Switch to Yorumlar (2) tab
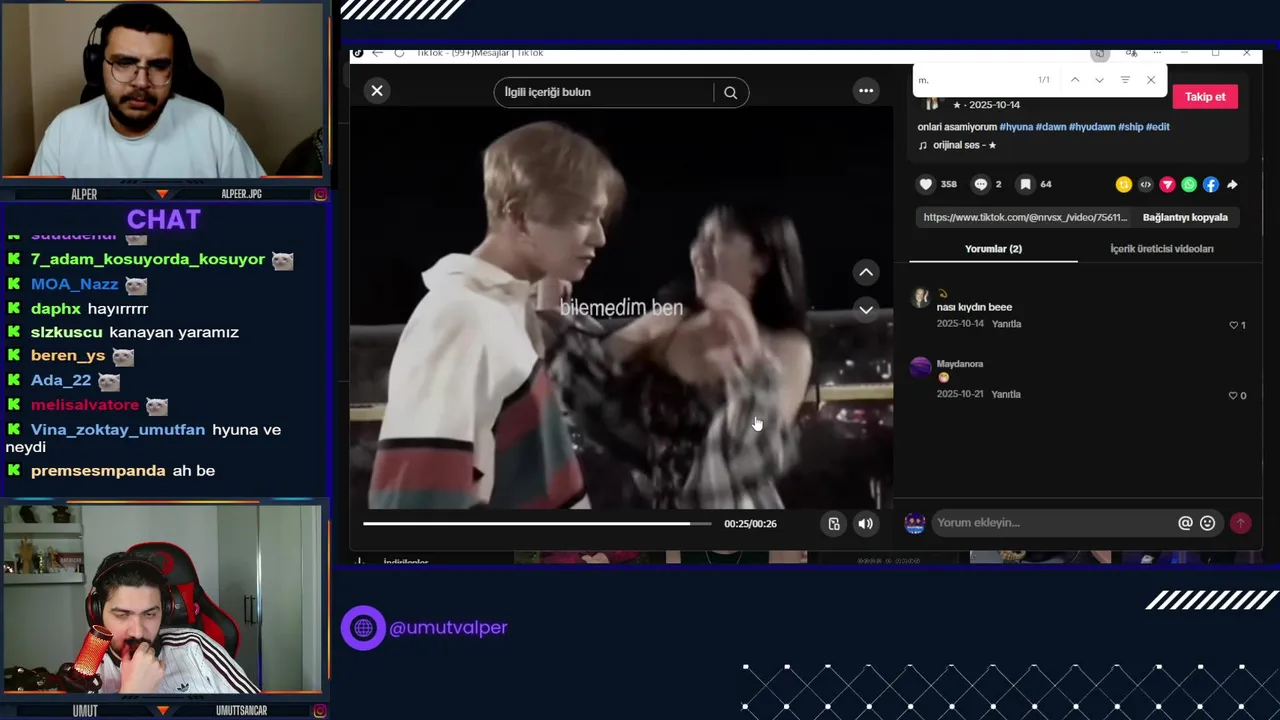This screenshot has width=1280, height=720. tap(993, 249)
